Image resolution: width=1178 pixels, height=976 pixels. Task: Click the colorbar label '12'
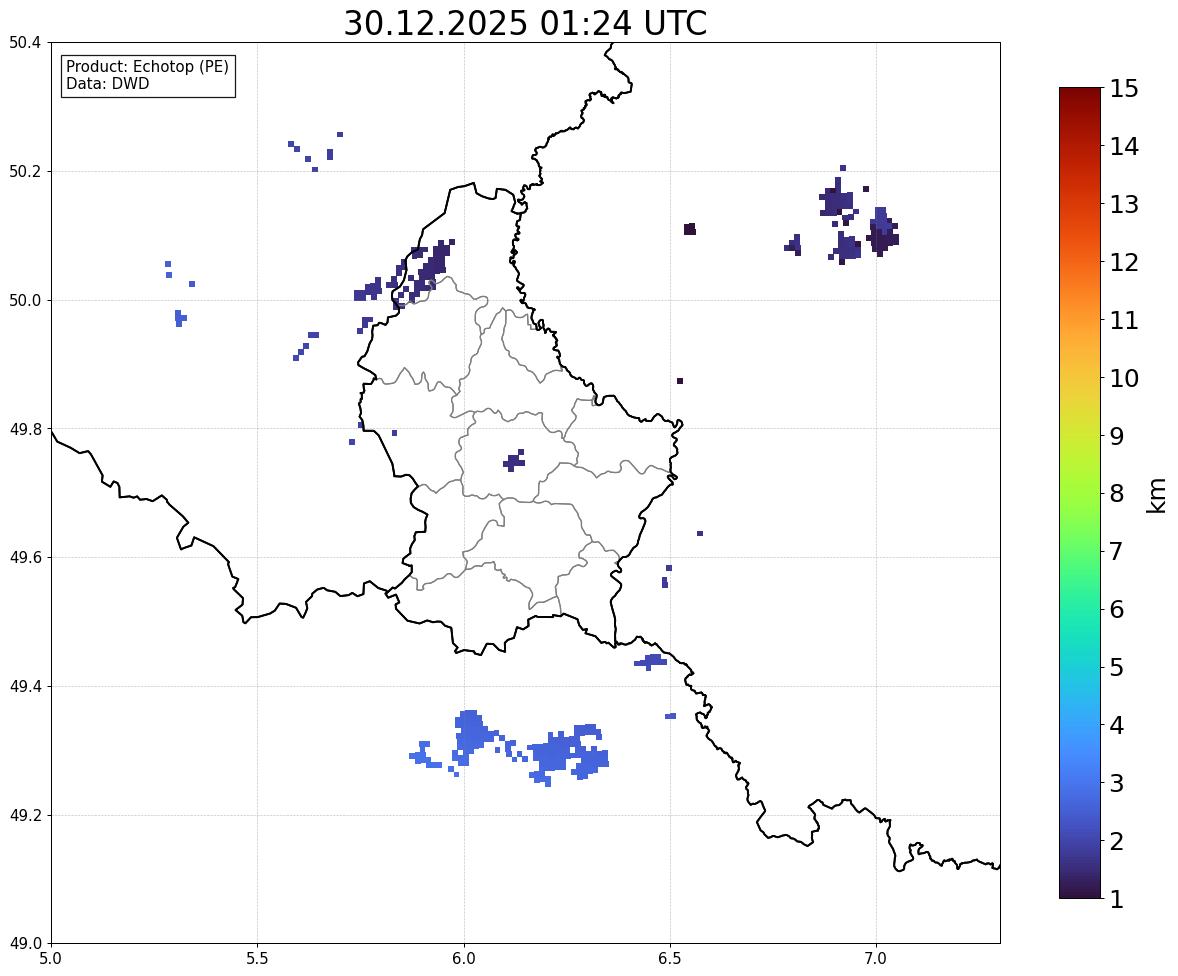[1124, 262]
